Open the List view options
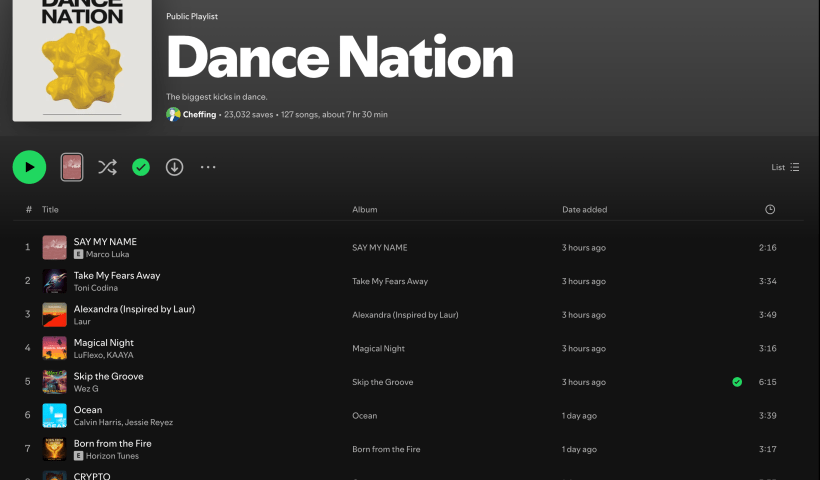 tap(785, 167)
